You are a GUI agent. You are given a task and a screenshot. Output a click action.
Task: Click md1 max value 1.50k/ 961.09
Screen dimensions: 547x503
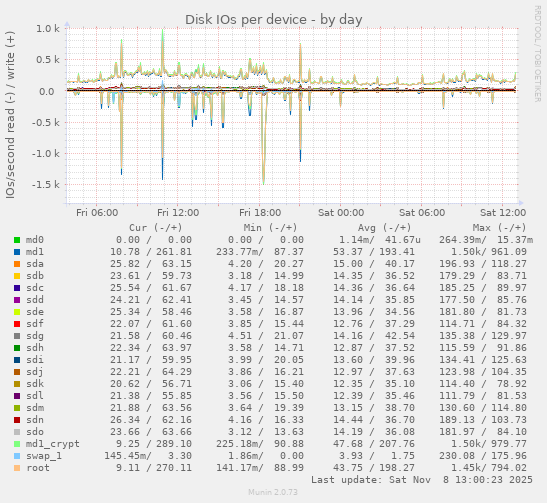[489, 252]
